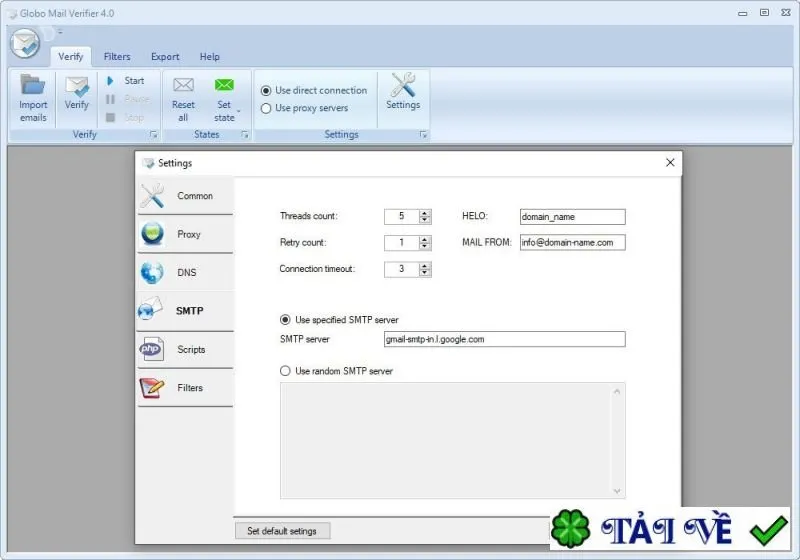
Task: Select the SMTP envelope icon in sidebar
Action: (x=150, y=309)
